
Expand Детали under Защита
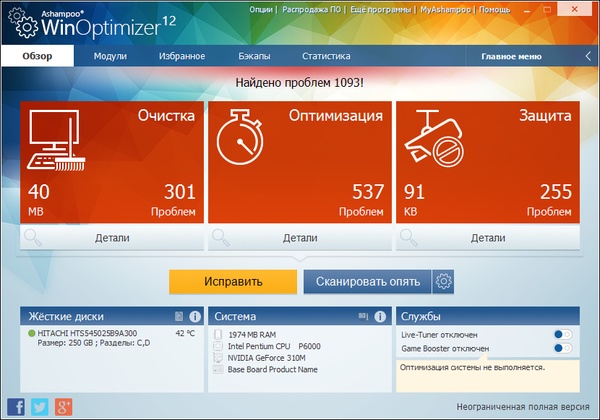(x=487, y=238)
